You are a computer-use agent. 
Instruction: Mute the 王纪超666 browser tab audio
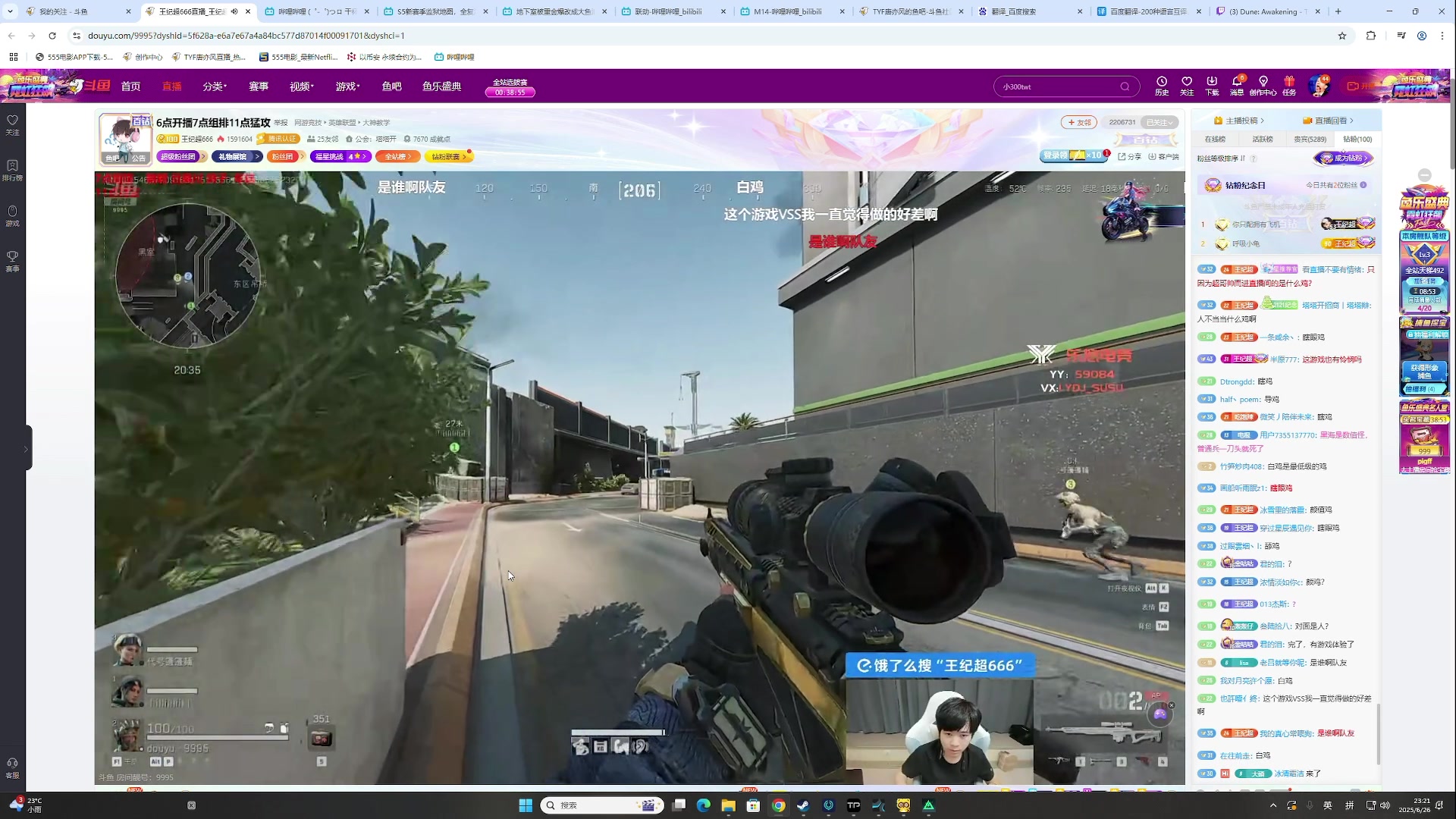coord(234,11)
